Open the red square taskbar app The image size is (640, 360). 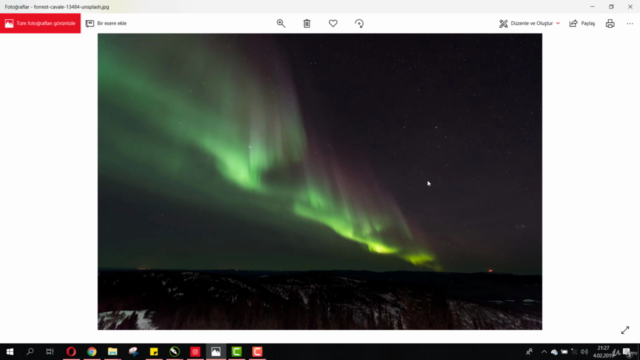click(x=195, y=351)
